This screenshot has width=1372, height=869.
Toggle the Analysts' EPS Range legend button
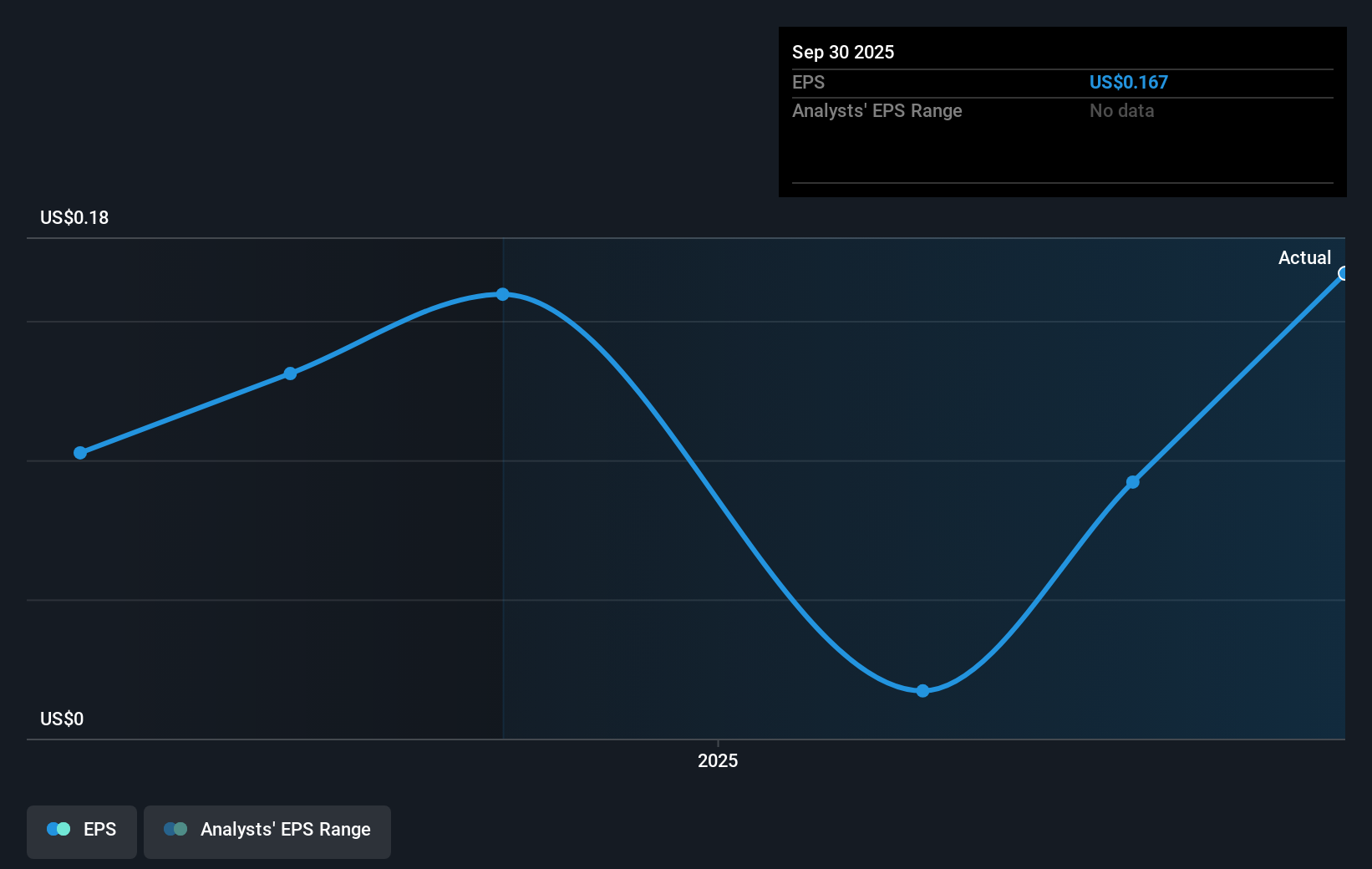coord(267,831)
